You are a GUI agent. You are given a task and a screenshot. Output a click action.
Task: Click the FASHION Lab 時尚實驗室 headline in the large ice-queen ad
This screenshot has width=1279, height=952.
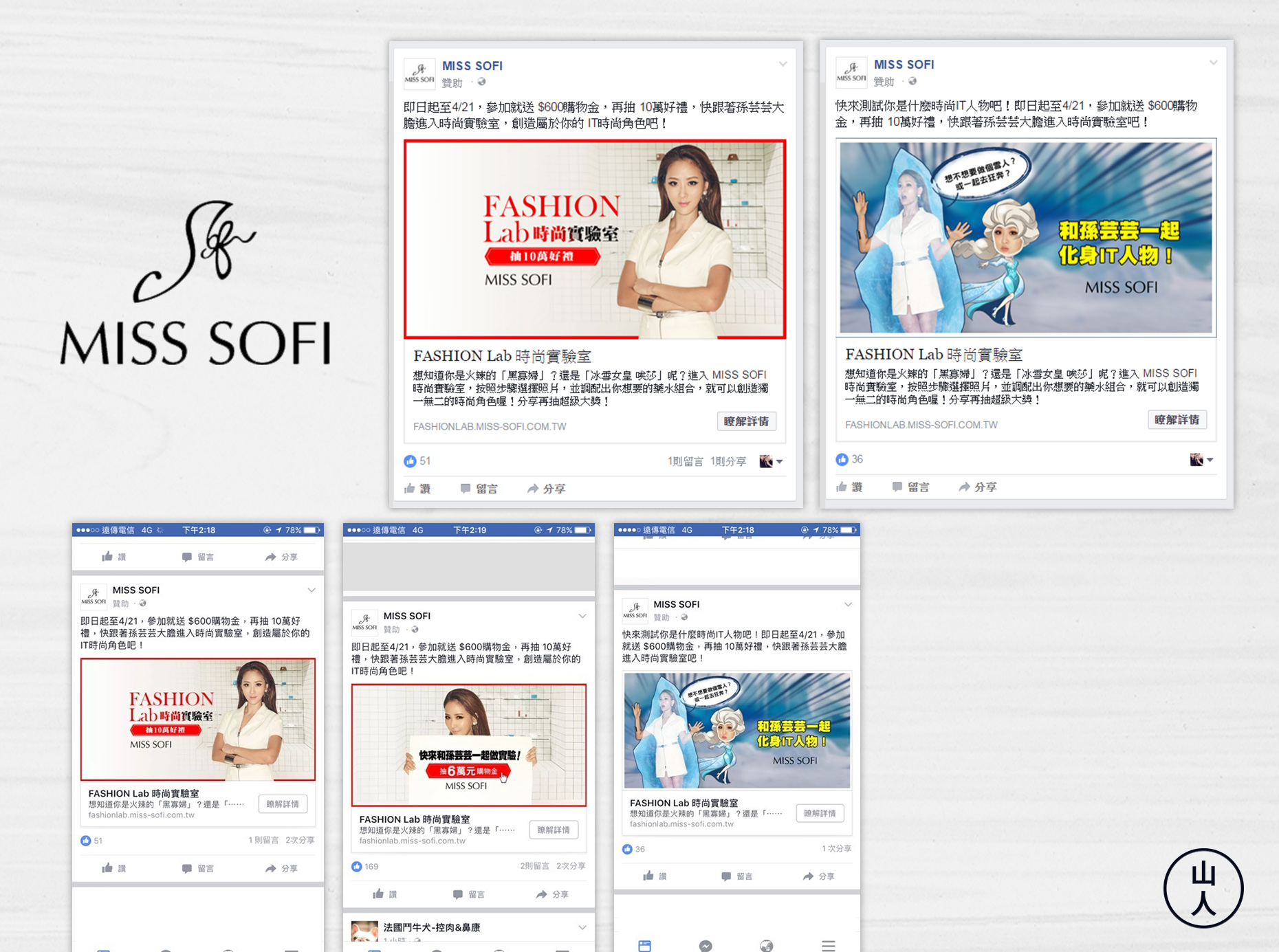coord(934,355)
